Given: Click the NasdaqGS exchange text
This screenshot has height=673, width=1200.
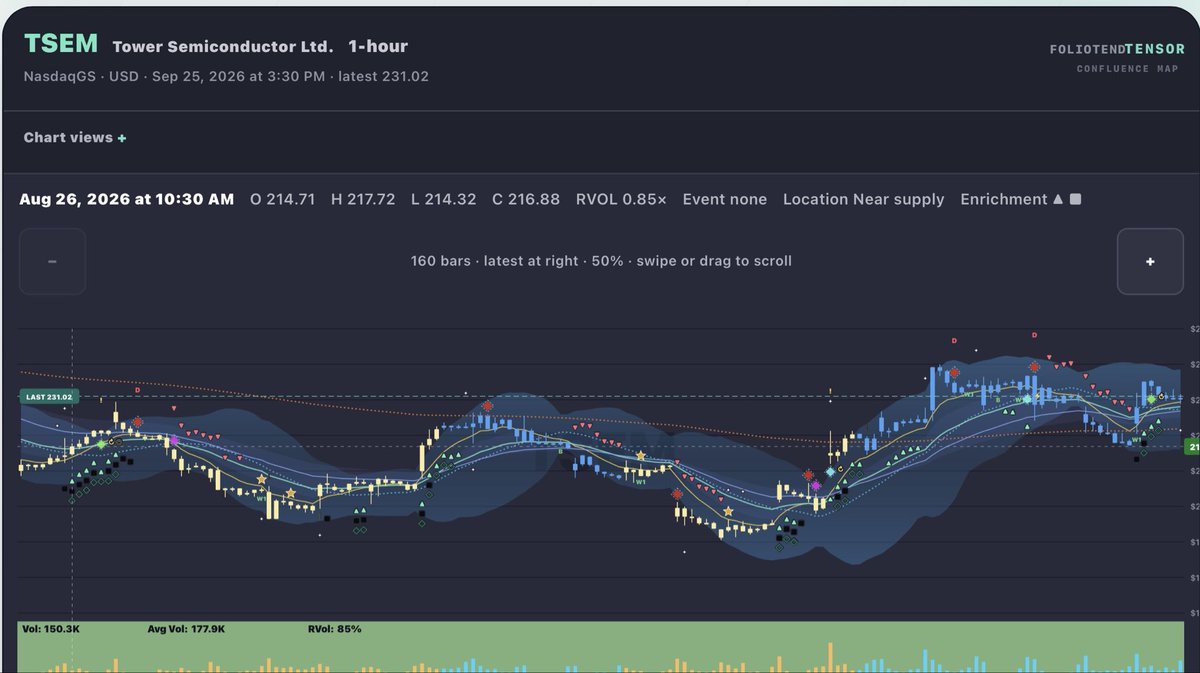Looking at the screenshot, I should point(59,76).
